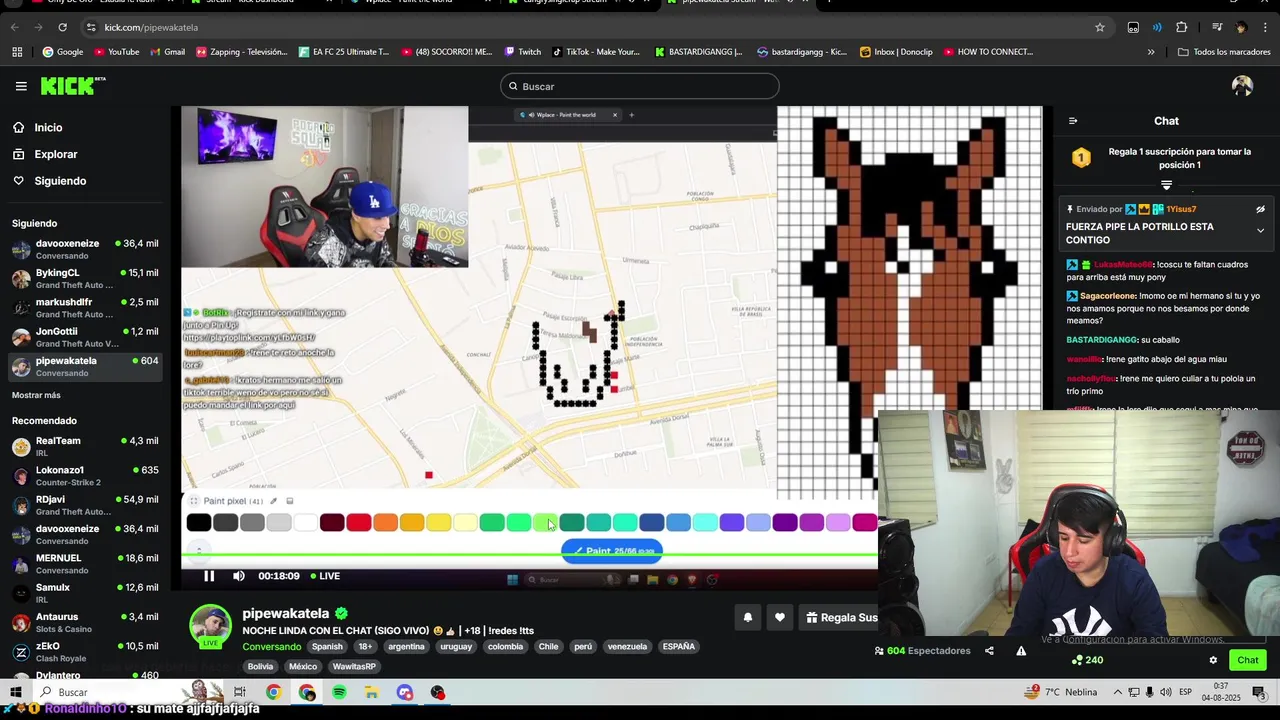This screenshot has width=1280, height=720.
Task: Click pipewakatela channel avatar with LIVE badge
Action: point(210,627)
